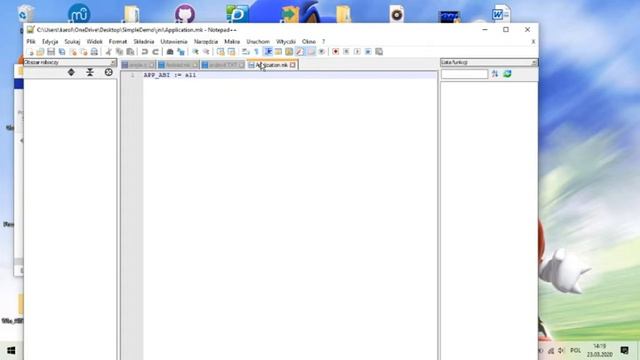This screenshot has width=640, height=360.
Task: Cut the selection using the scissors icon
Action: pyautogui.click(x=109, y=52)
